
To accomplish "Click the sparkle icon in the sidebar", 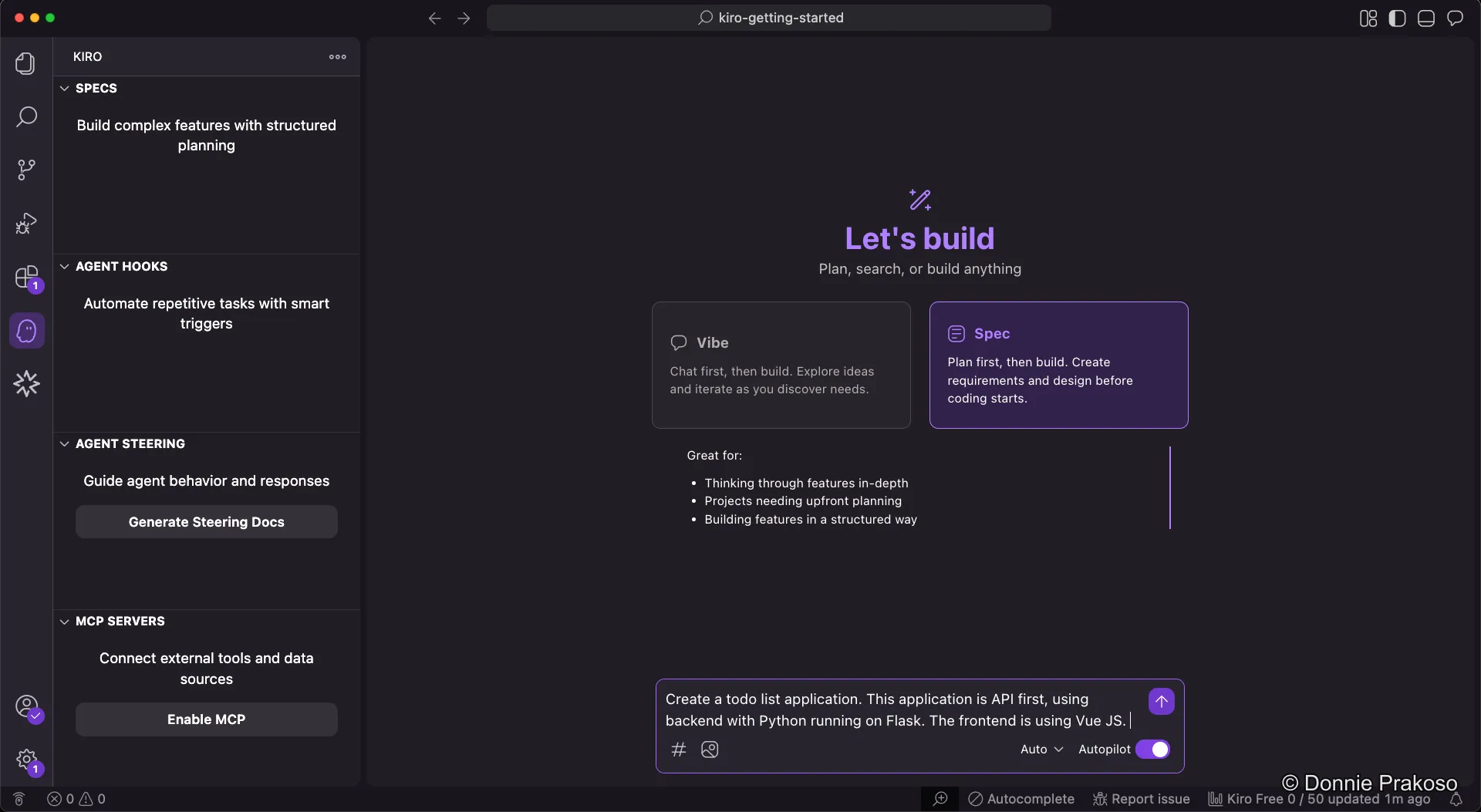I will point(25,383).
